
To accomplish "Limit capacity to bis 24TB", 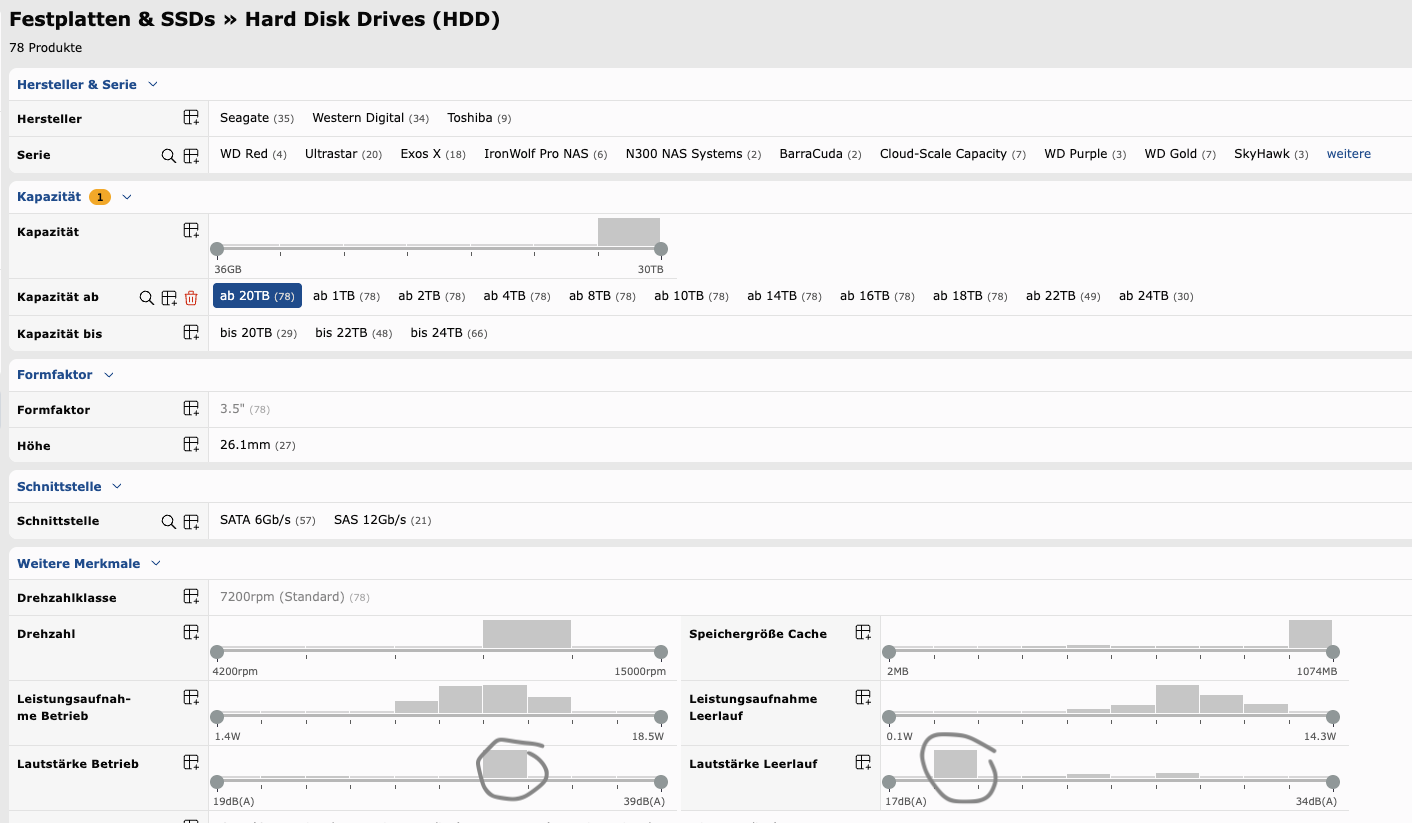I will [x=449, y=333].
